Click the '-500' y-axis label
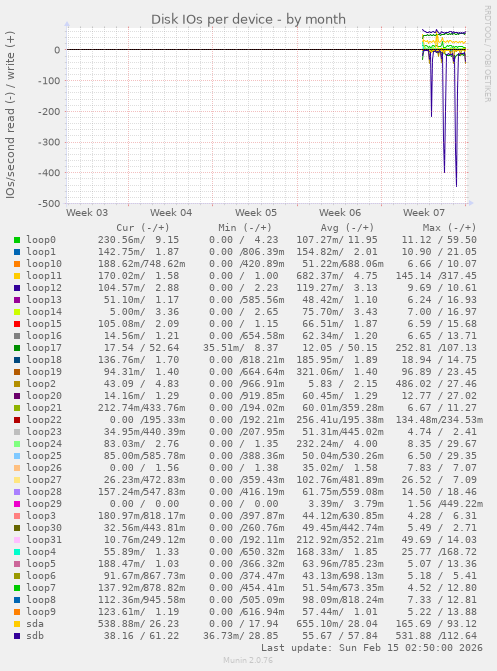The image size is (497, 671). click(49, 204)
